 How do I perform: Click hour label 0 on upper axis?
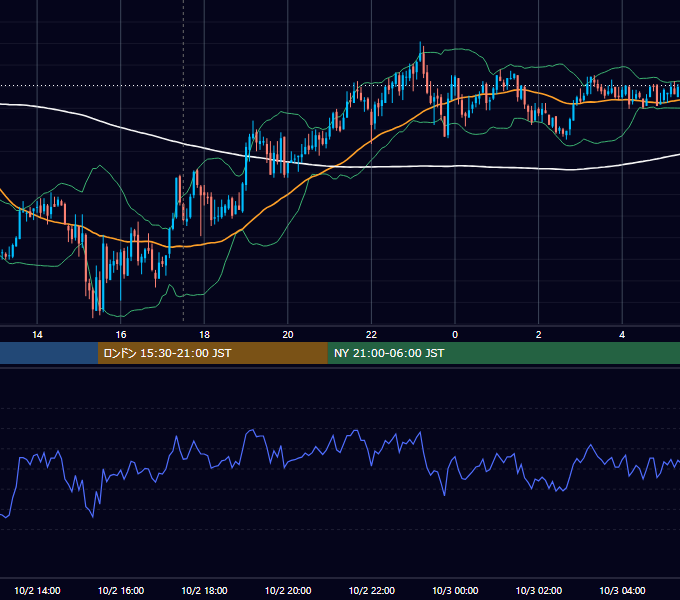[x=455, y=335]
